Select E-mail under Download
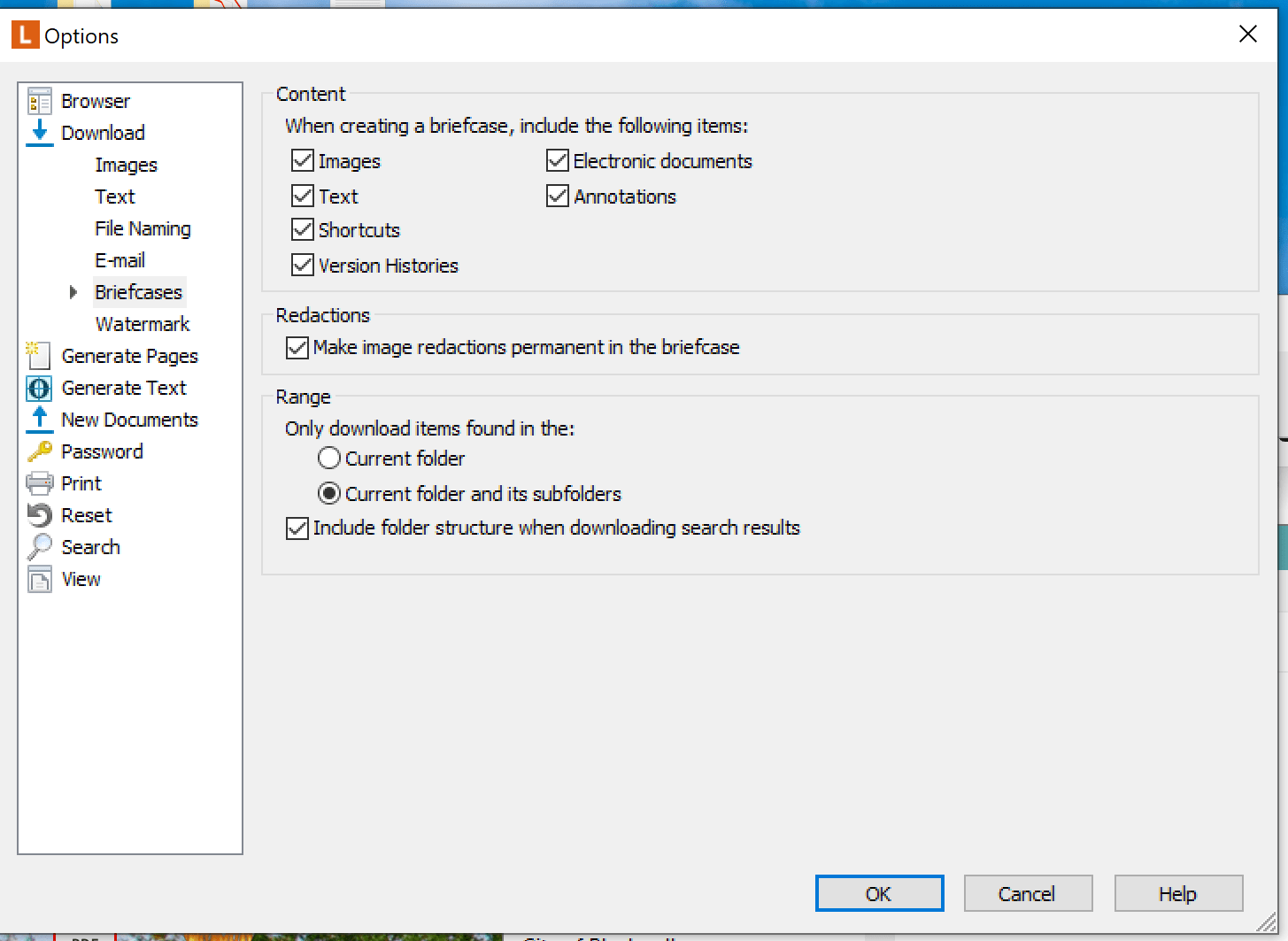 (x=120, y=259)
